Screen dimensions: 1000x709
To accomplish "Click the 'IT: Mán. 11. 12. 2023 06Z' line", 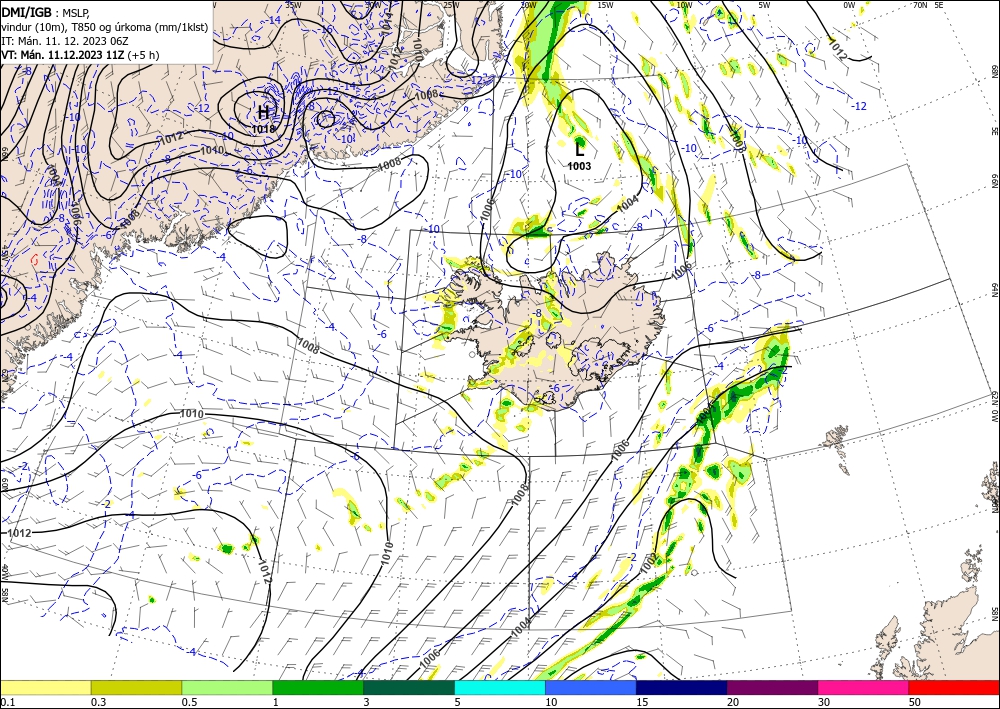I will [x=65, y=41].
